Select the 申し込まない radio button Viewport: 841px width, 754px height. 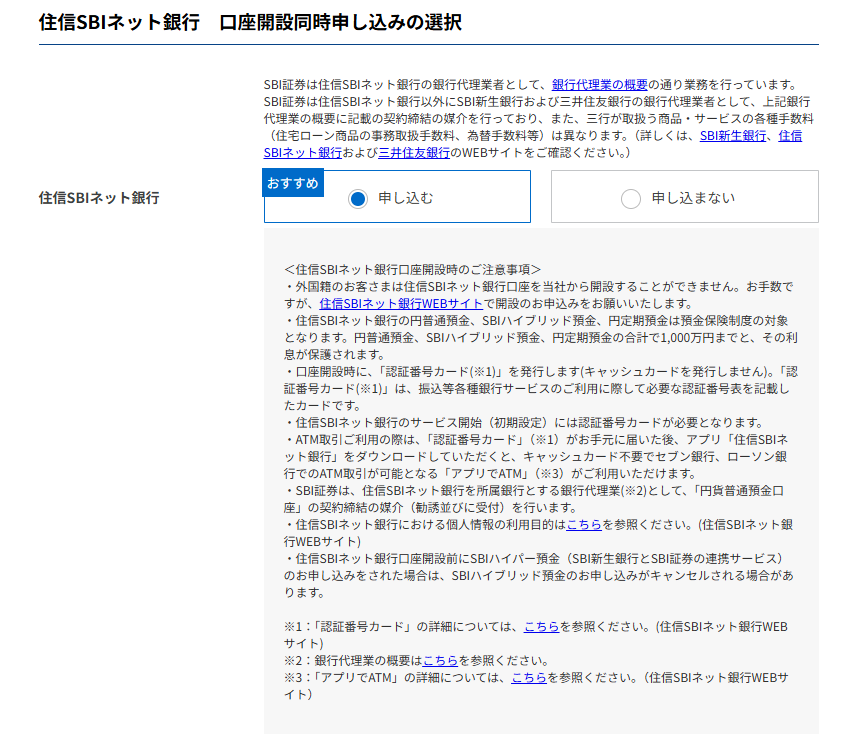630,198
